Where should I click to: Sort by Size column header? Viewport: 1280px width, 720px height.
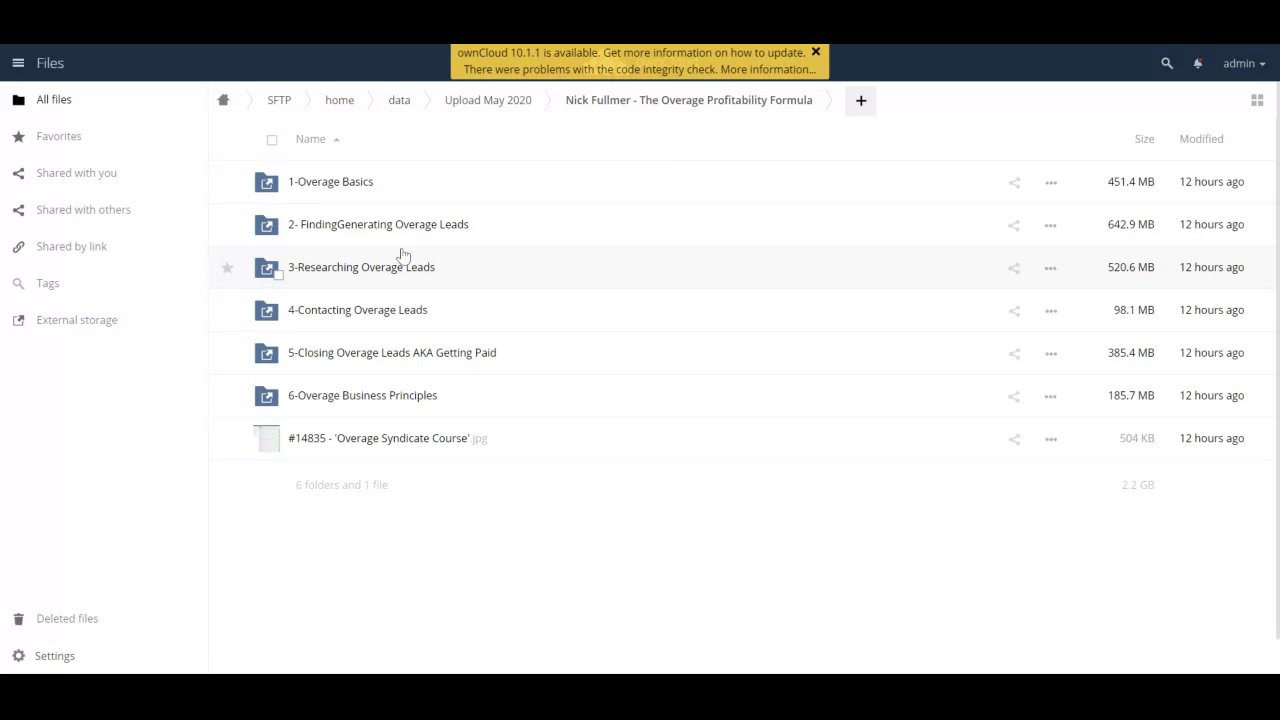1144,139
